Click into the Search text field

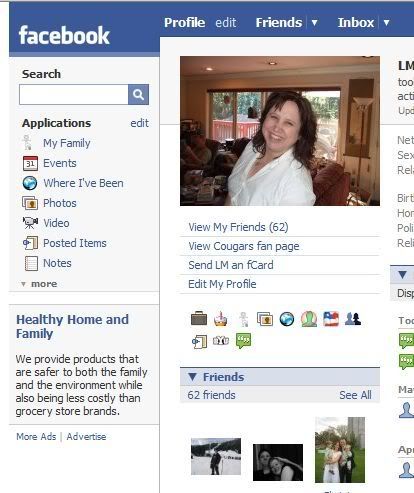point(74,94)
